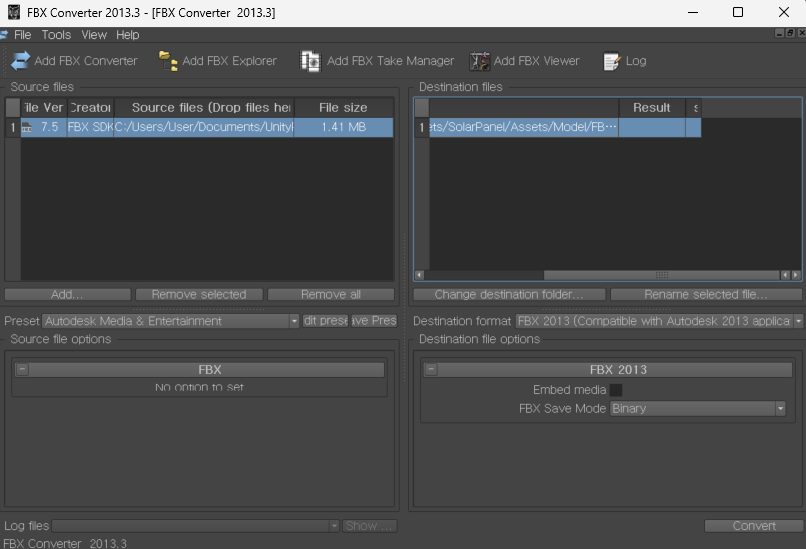Click Remove all button

tap(331, 295)
